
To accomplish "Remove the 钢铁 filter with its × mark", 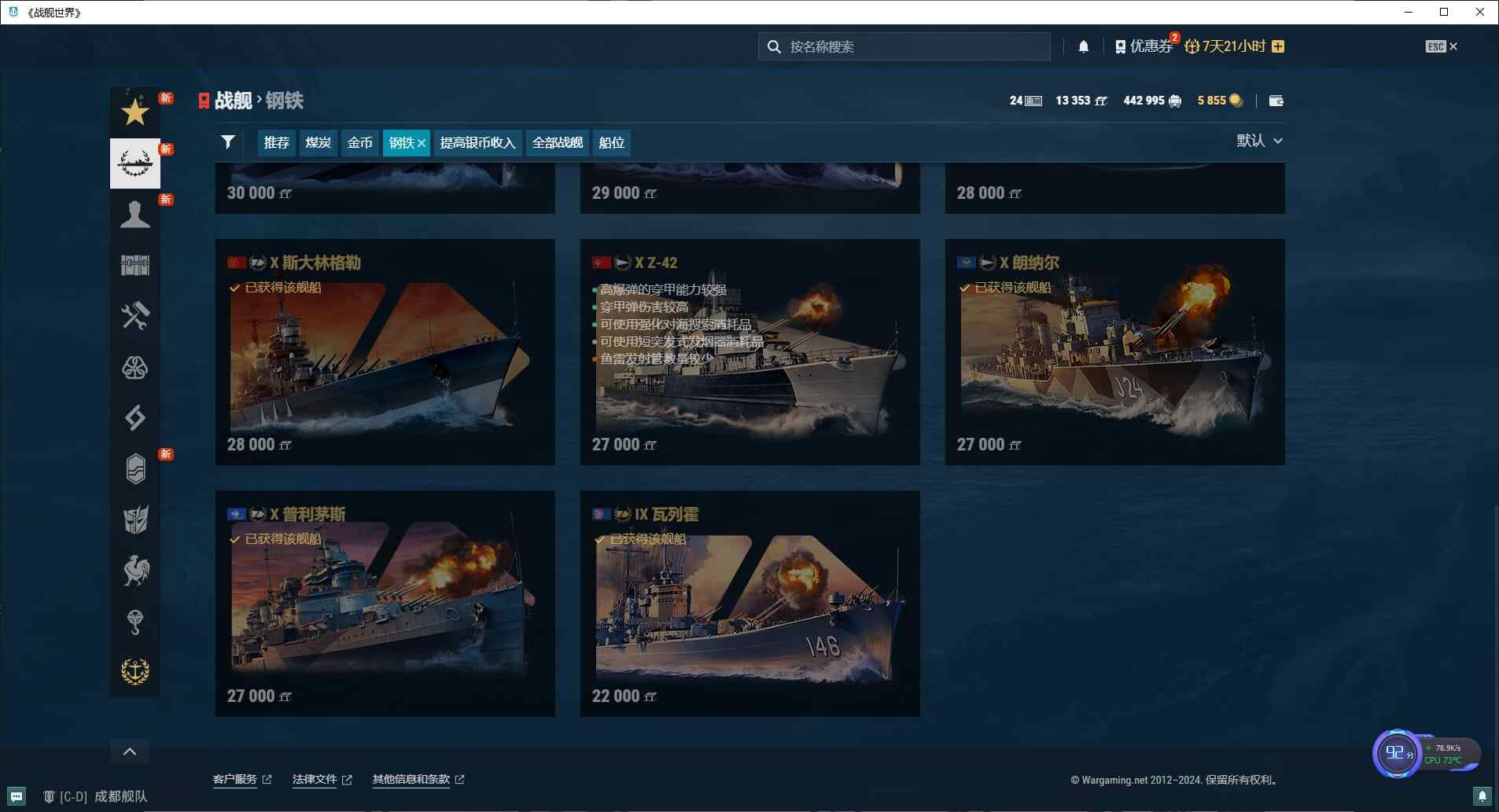I will coord(422,143).
